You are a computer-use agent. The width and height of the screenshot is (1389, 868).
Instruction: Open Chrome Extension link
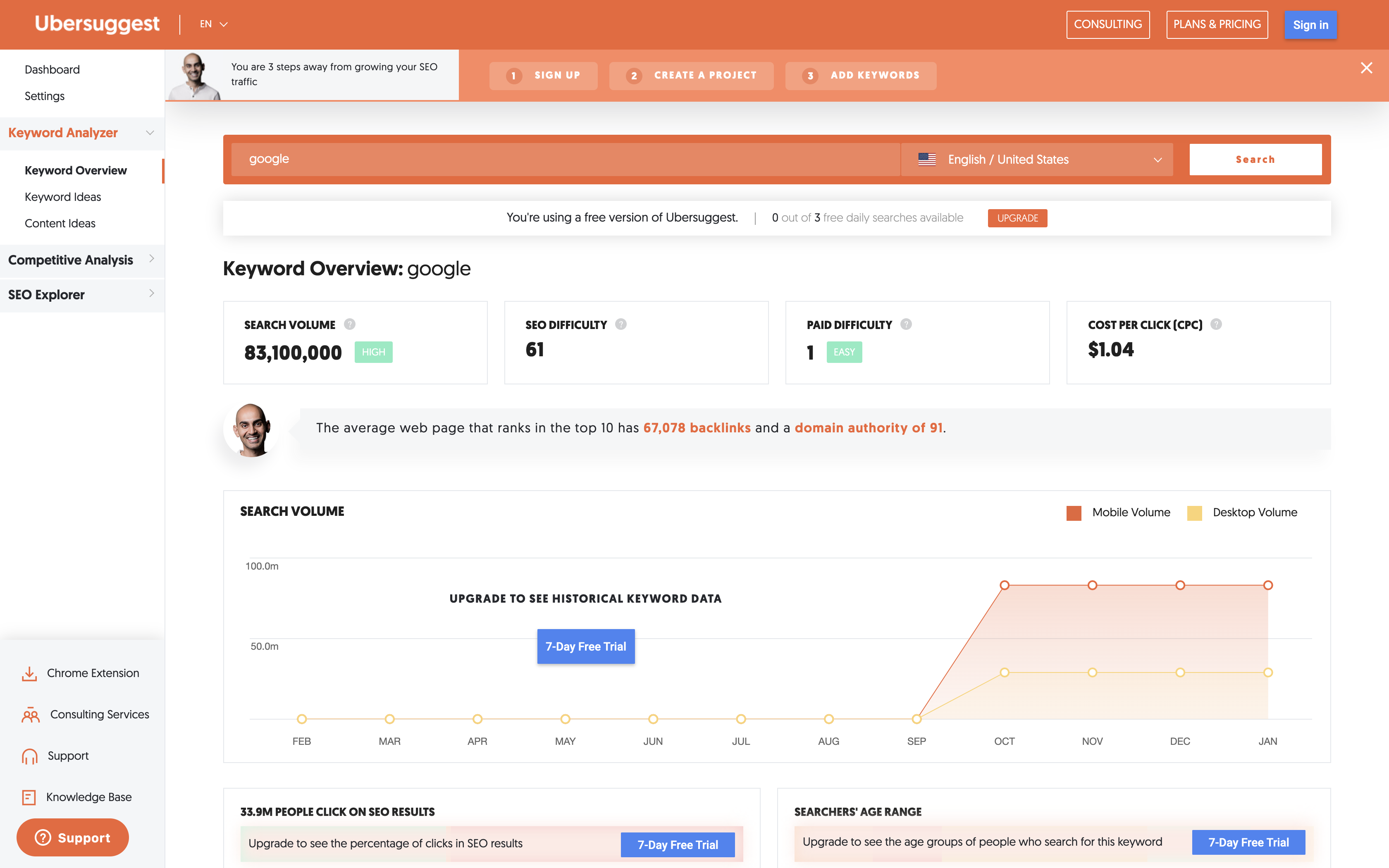[x=93, y=673]
